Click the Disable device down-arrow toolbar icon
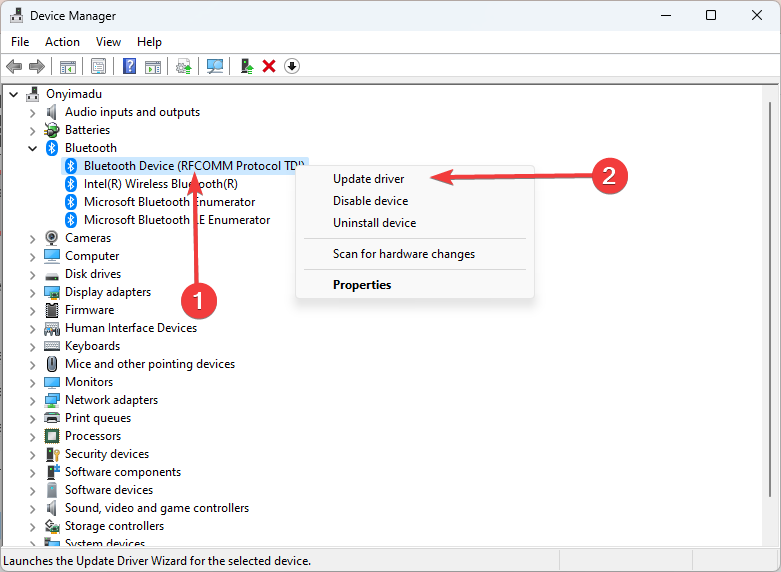The width and height of the screenshot is (781, 572). coord(292,66)
